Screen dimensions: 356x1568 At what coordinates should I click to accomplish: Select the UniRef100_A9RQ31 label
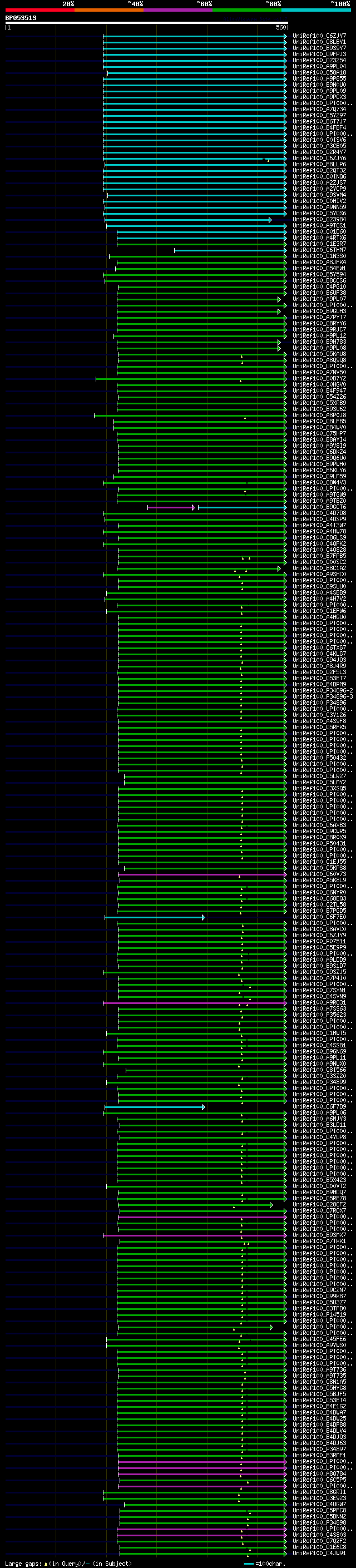pos(319,1002)
